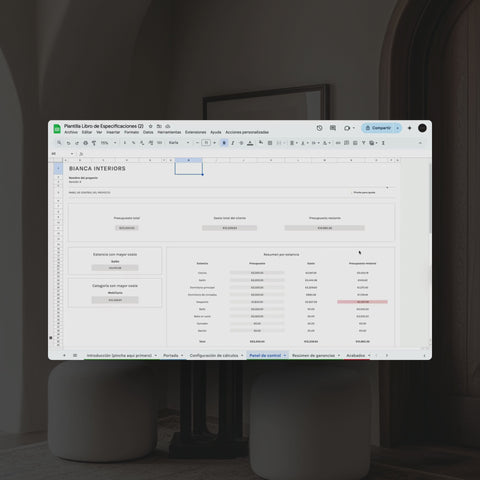Viewport: 480px width, 480px height.
Task: Redo the last action
Action: [x=77, y=143]
